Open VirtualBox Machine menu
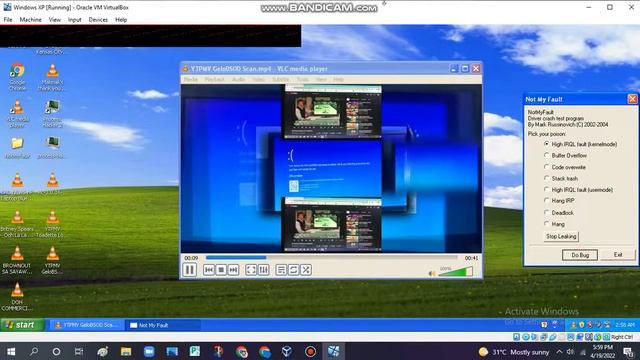This screenshot has width=640, height=360. [31, 20]
